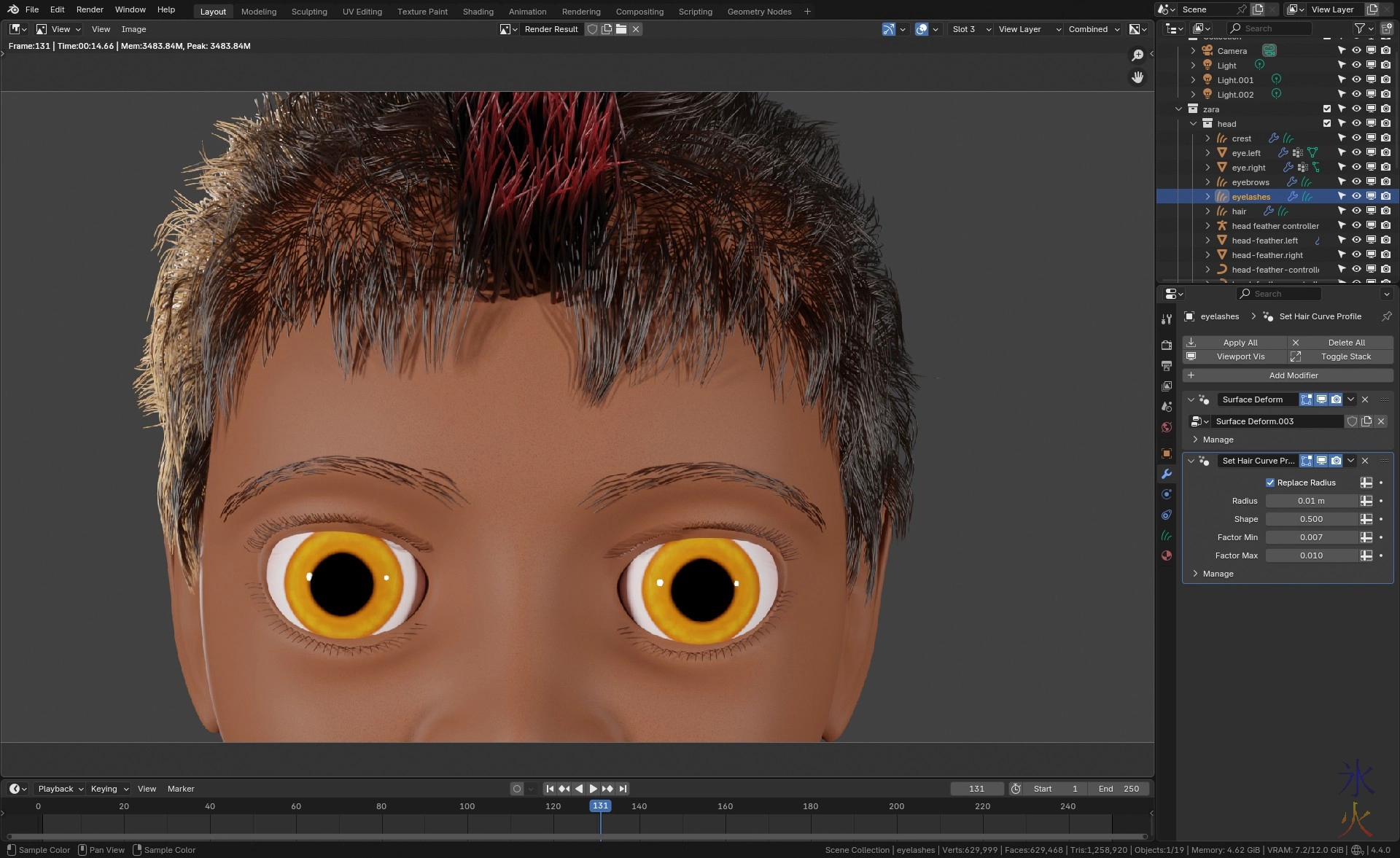Hide the eyebrows object in viewport

point(1356,182)
